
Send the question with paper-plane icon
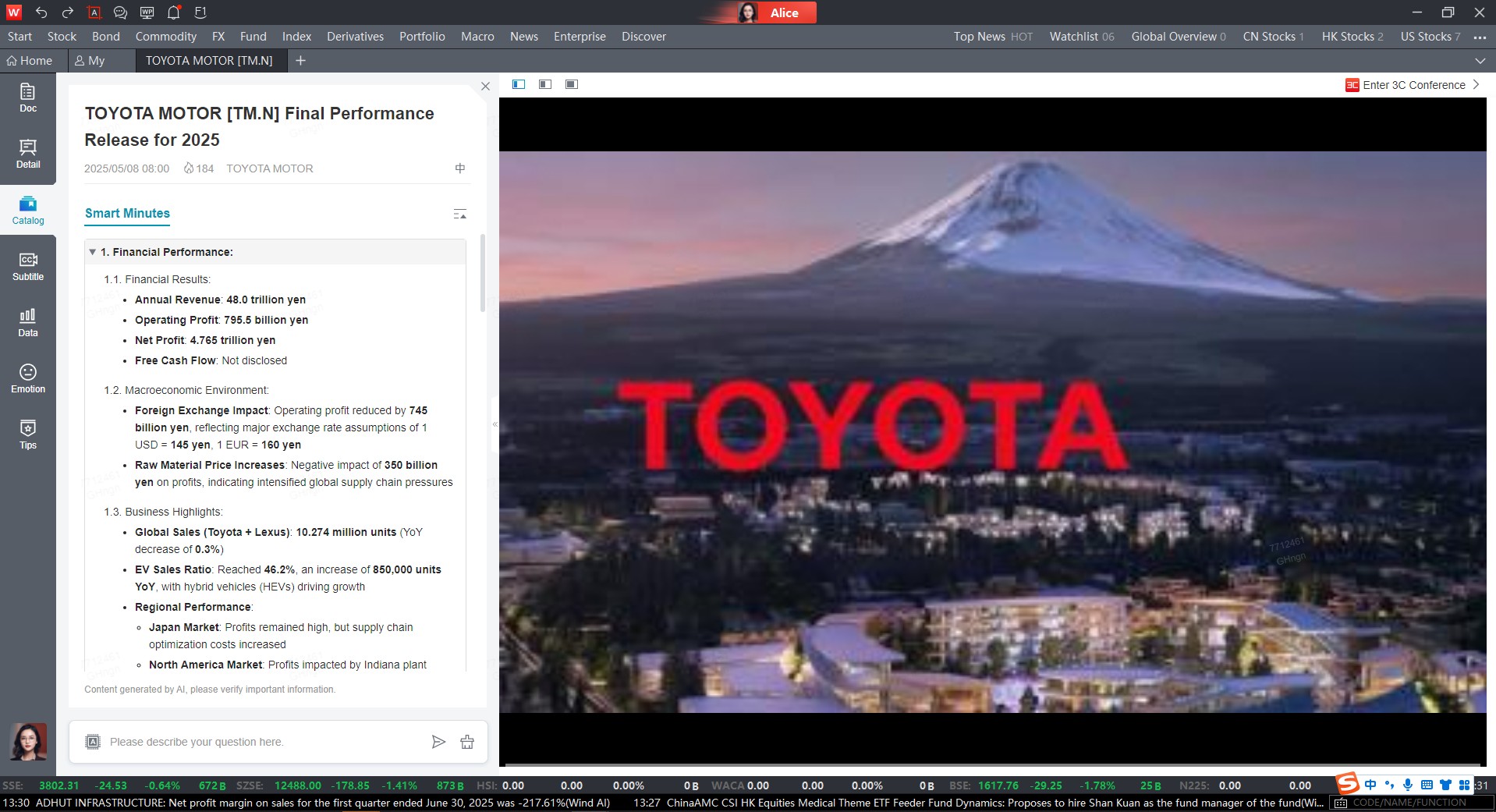point(438,742)
